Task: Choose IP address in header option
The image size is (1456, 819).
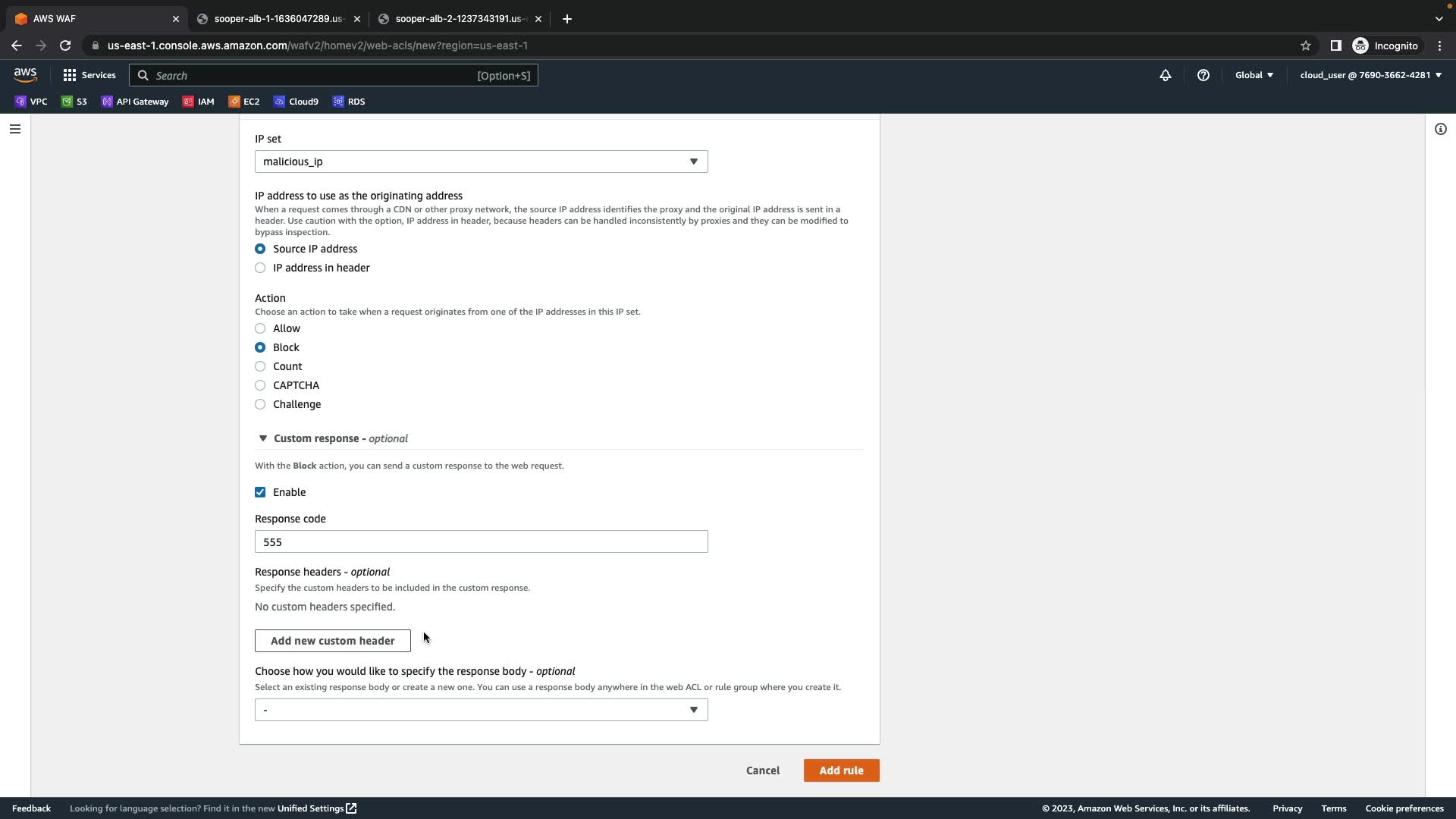Action: click(260, 268)
